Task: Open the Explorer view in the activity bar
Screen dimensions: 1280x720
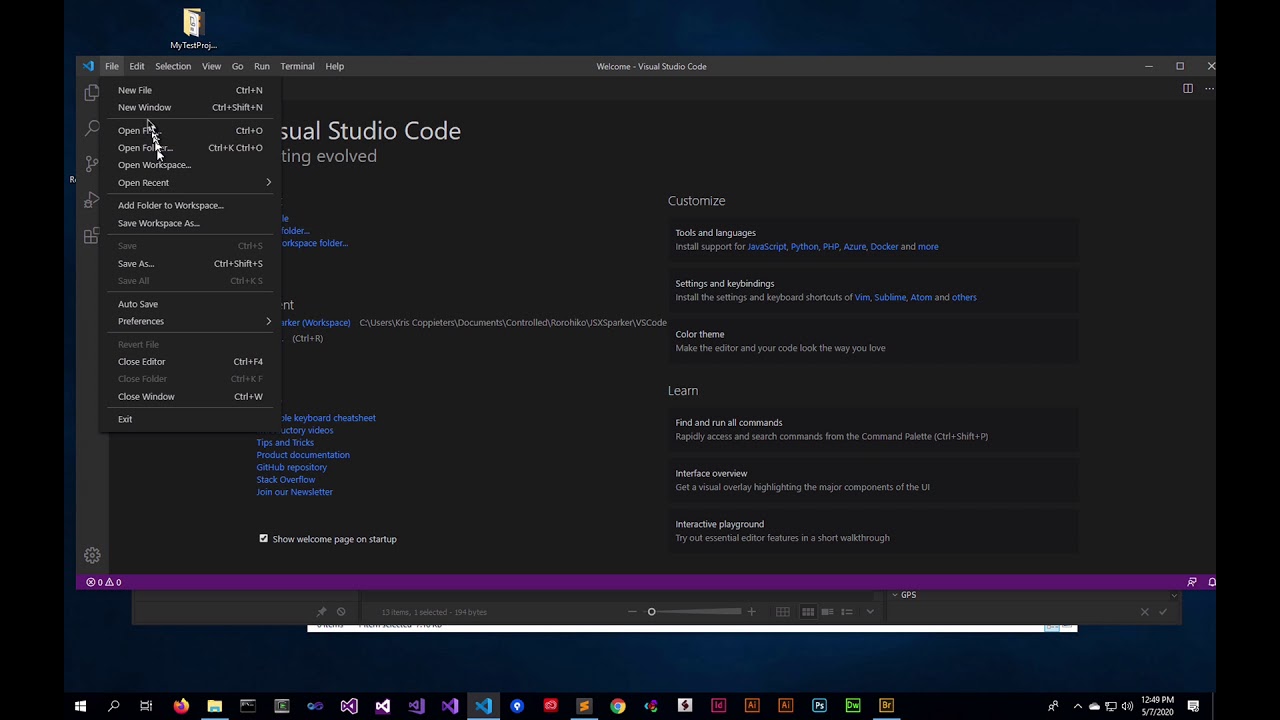Action: point(92,93)
